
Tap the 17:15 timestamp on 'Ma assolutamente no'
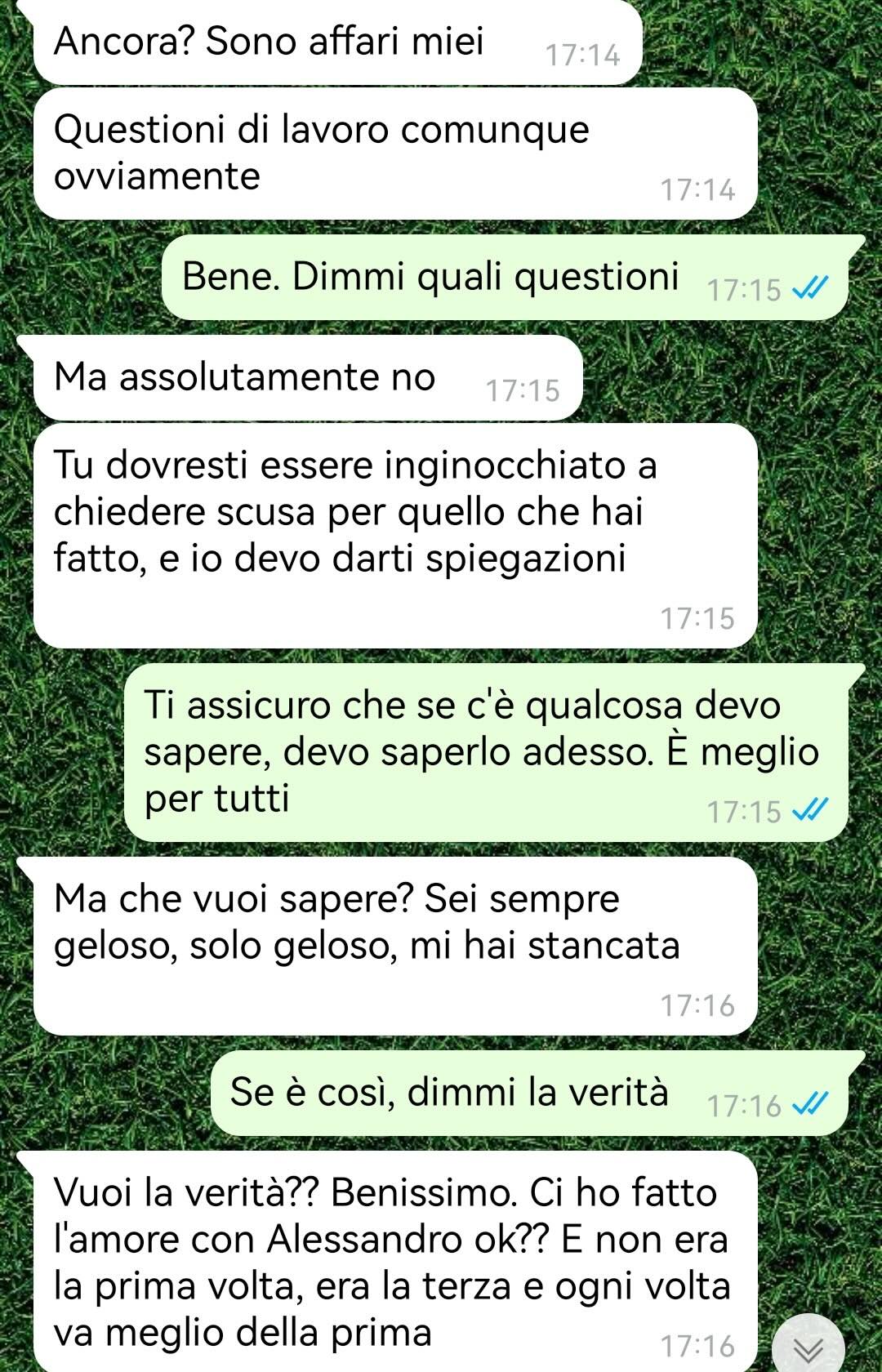point(523,391)
